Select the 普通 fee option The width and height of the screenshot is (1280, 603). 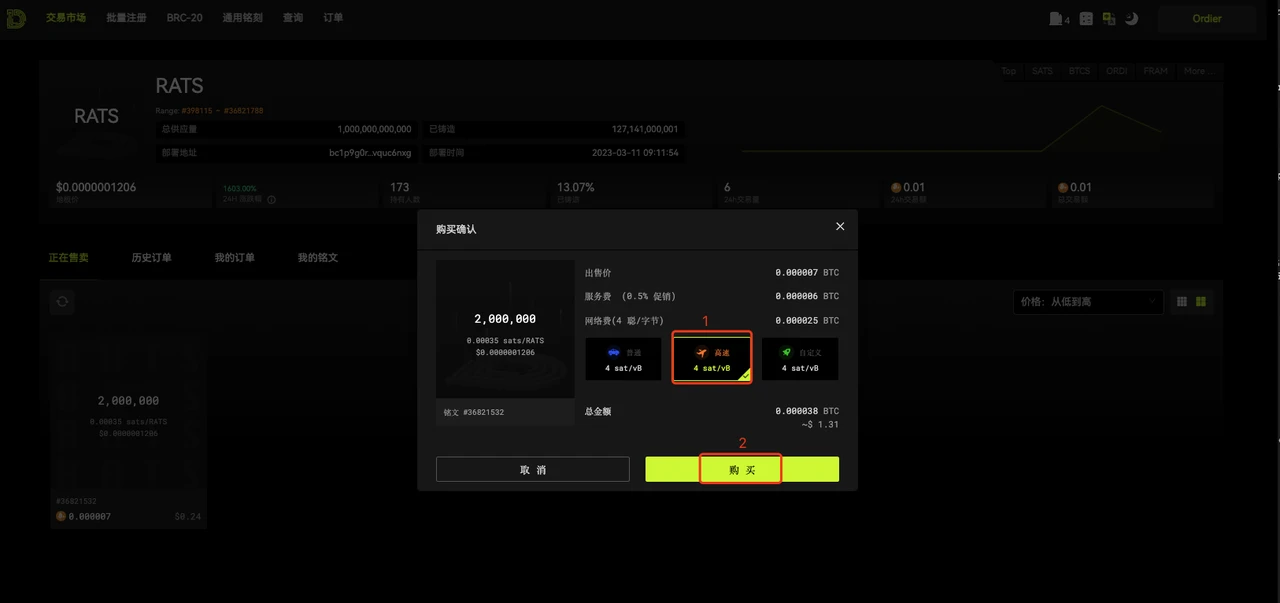623,359
